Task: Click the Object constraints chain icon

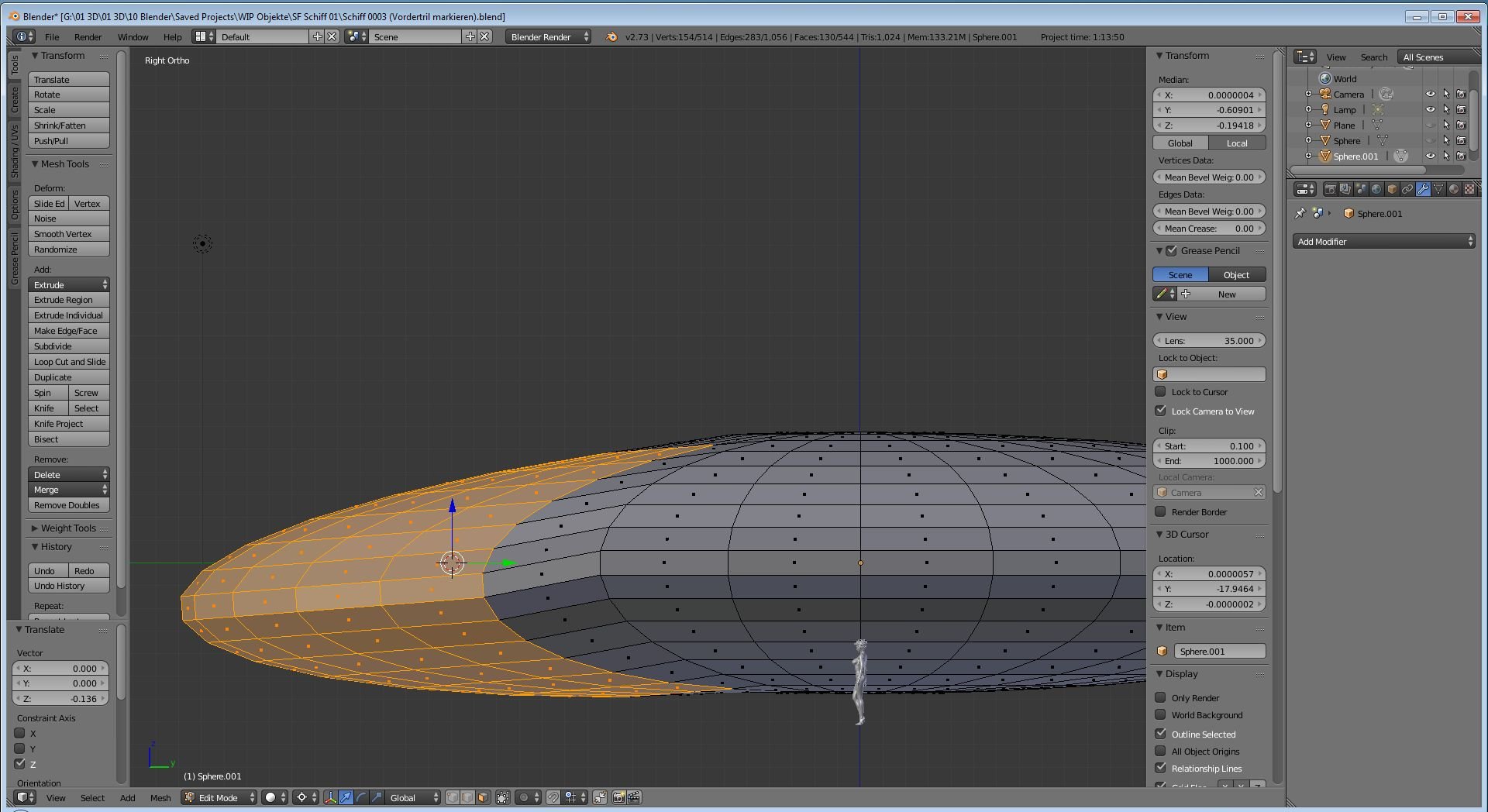Action: [1407, 189]
